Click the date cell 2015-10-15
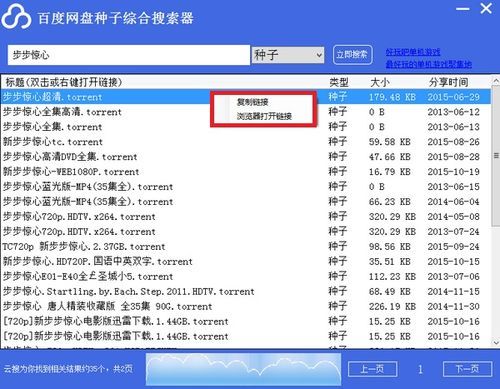 (454, 262)
